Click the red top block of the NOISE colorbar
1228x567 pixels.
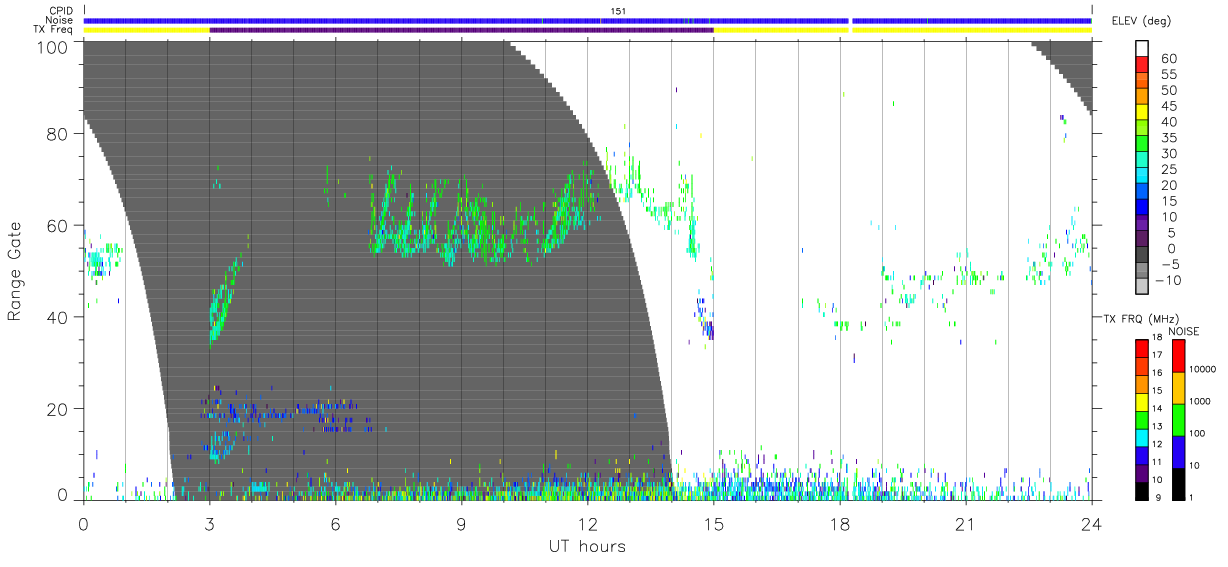tap(1178, 355)
